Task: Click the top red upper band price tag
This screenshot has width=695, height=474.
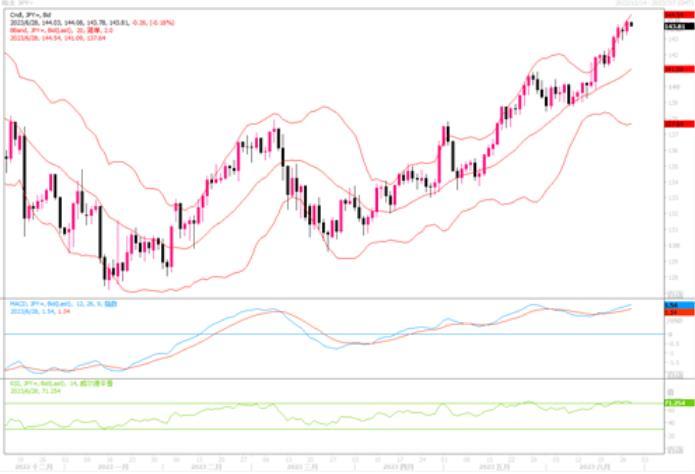Action: pyautogui.click(x=680, y=15)
